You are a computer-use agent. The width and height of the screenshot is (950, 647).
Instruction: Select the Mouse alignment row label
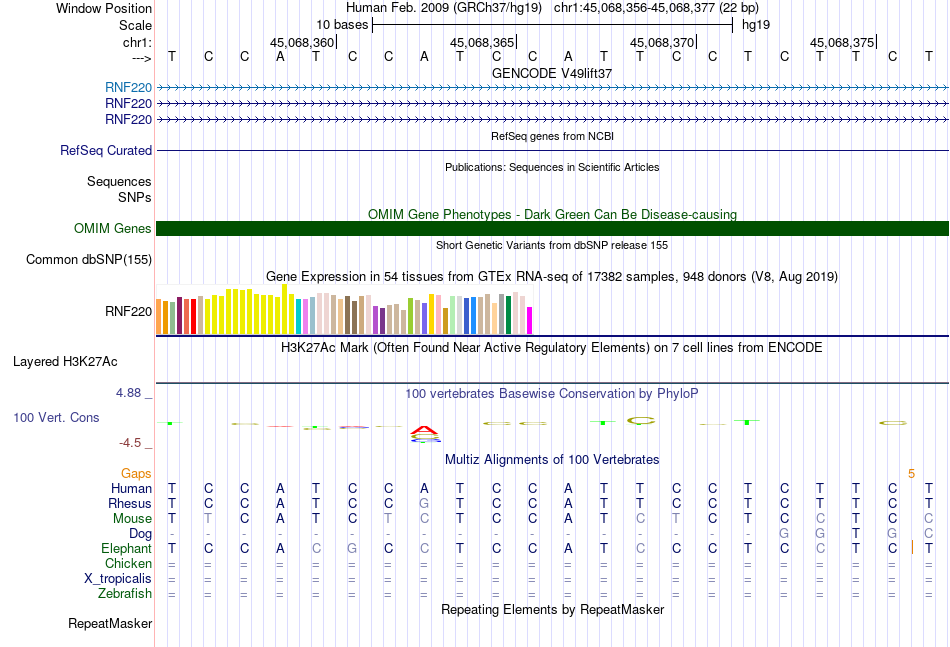click(132, 519)
